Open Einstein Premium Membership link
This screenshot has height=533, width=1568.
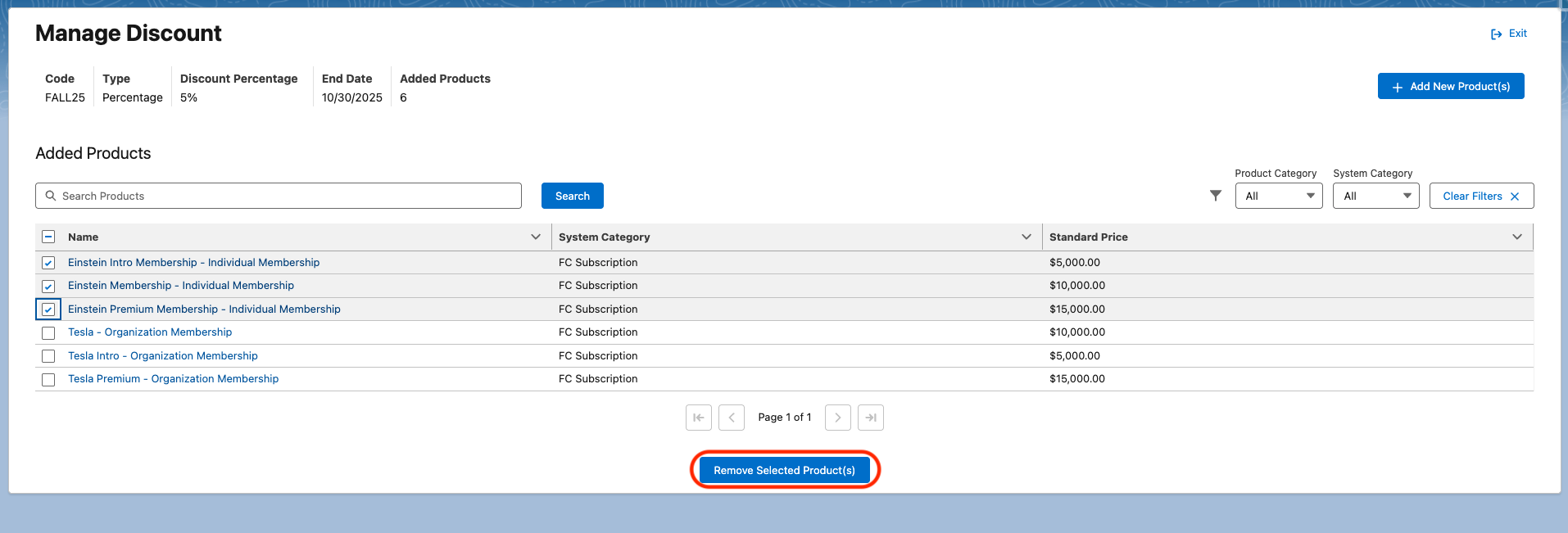tap(204, 309)
